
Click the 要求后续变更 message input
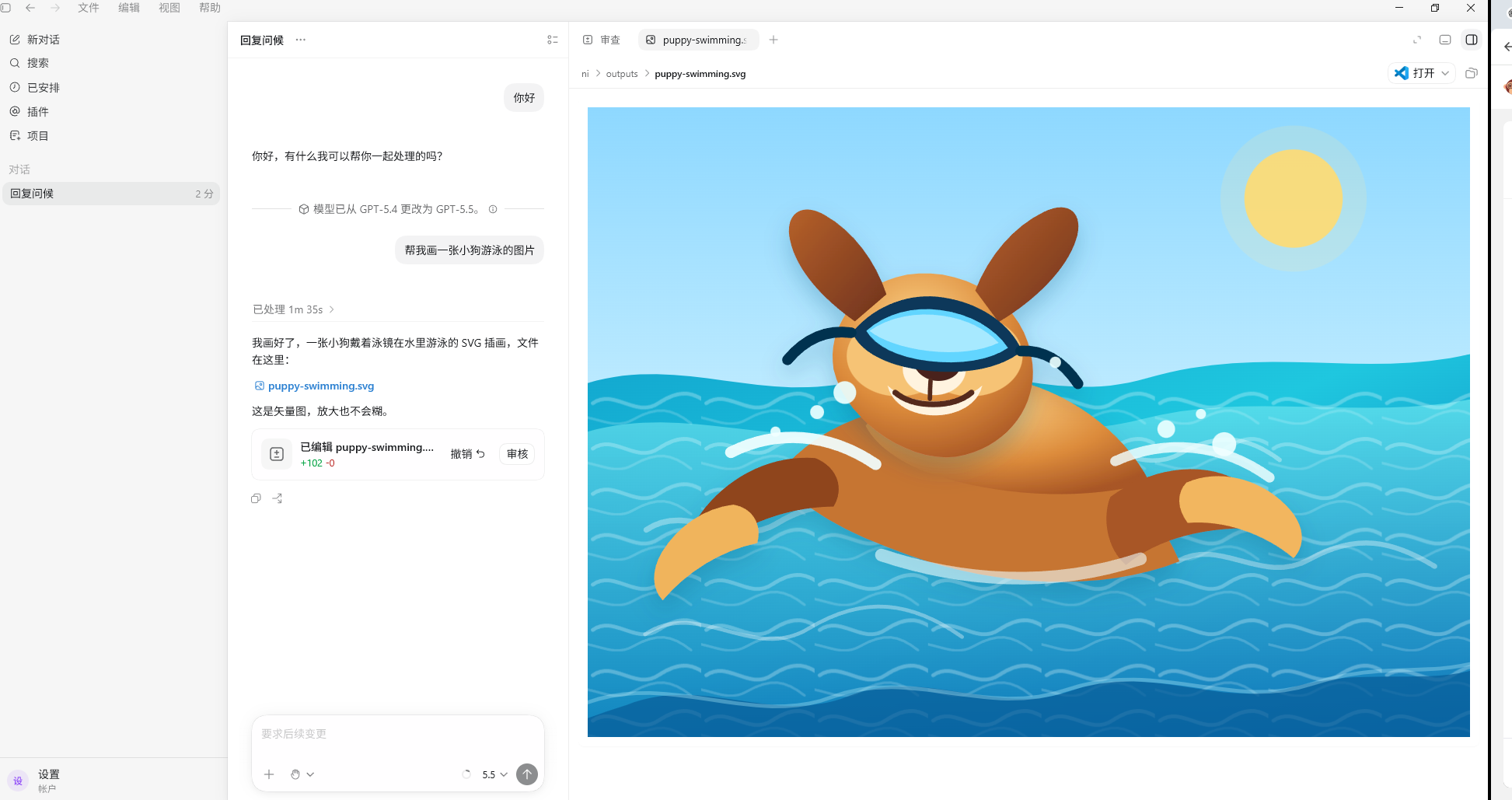click(398, 734)
